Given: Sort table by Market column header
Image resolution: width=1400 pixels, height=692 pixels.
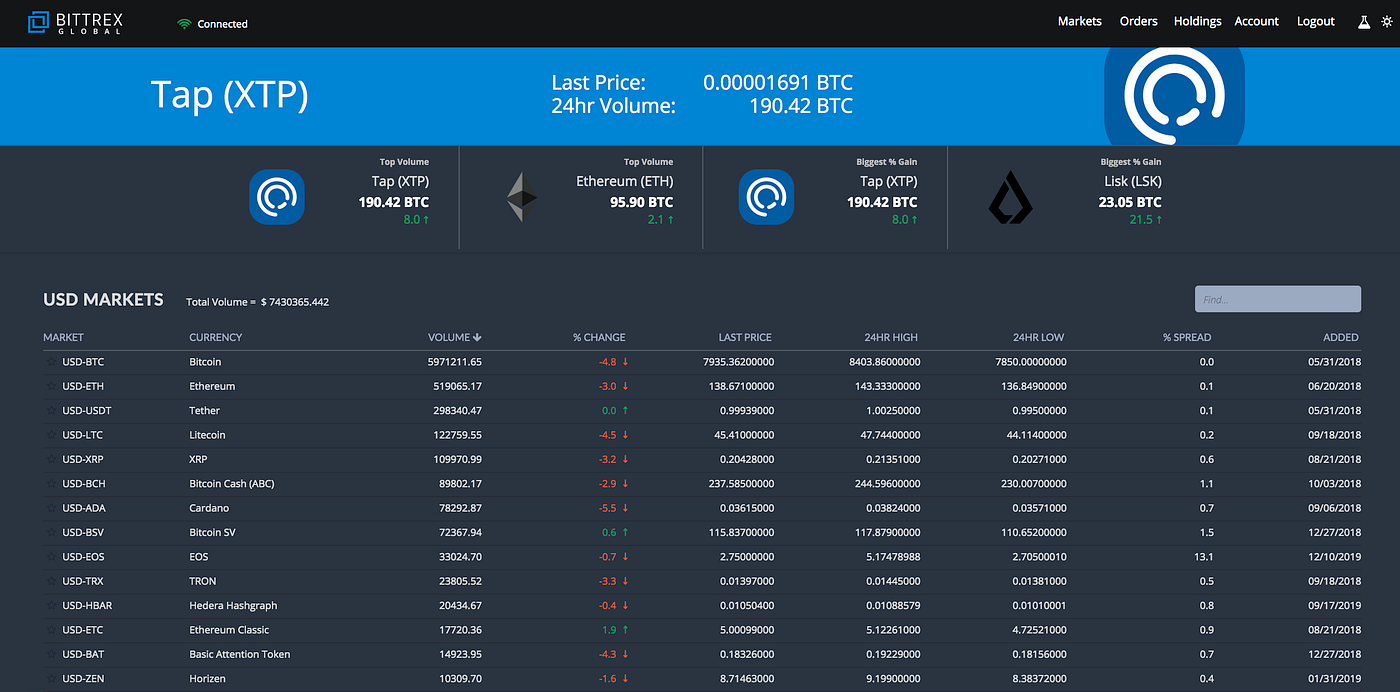Looking at the screenshot, I should tap(63, 337).
